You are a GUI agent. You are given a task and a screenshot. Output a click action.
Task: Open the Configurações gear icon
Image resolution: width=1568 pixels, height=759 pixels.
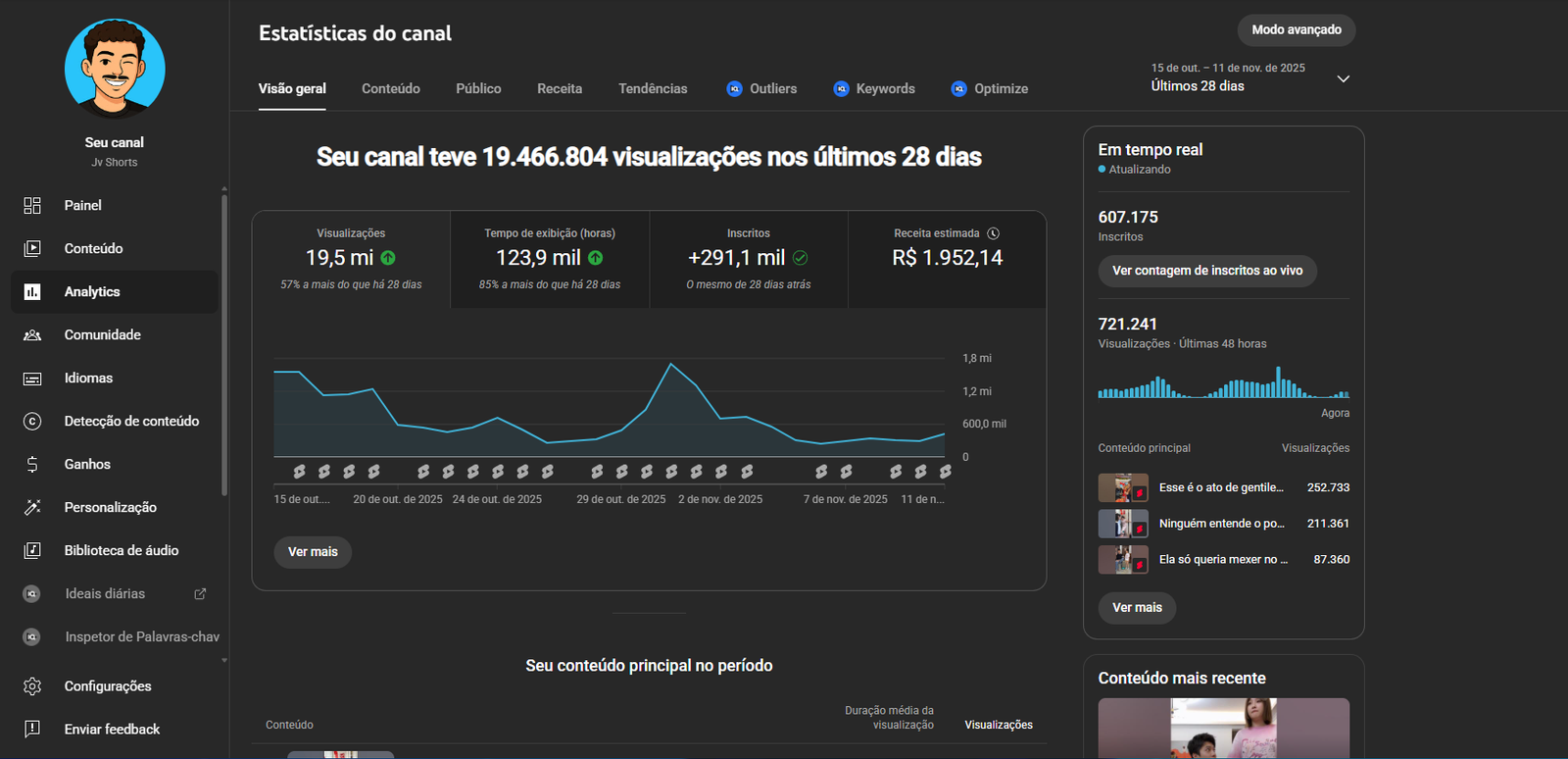coord(32,686)
